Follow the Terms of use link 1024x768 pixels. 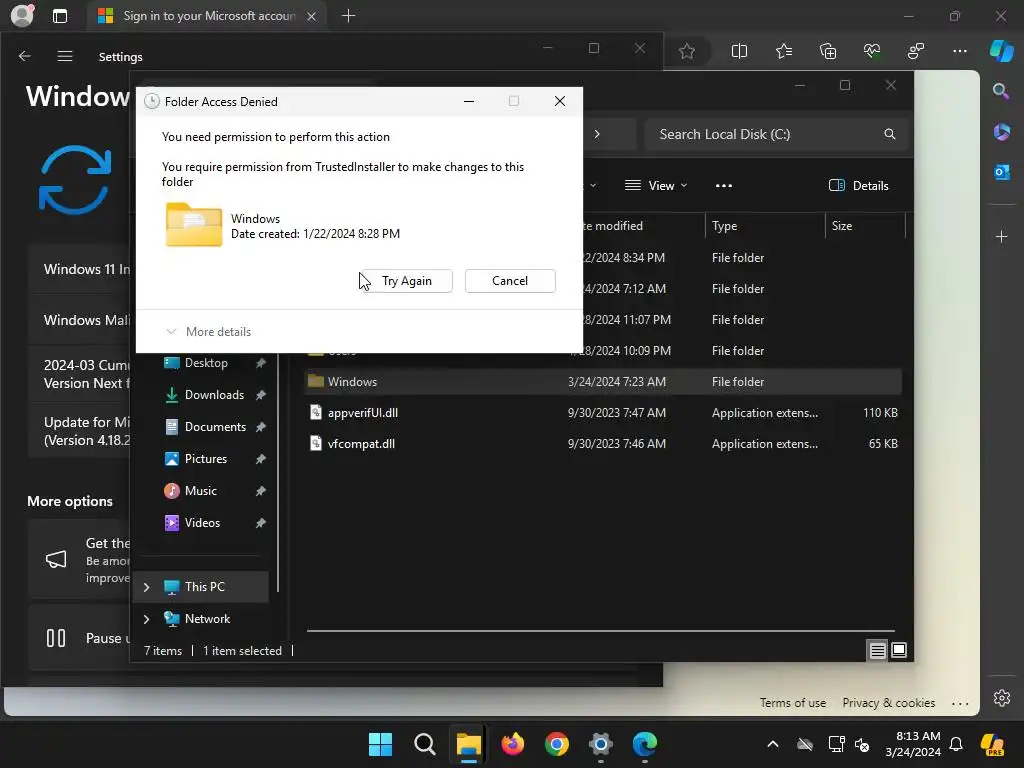point(792,703)
